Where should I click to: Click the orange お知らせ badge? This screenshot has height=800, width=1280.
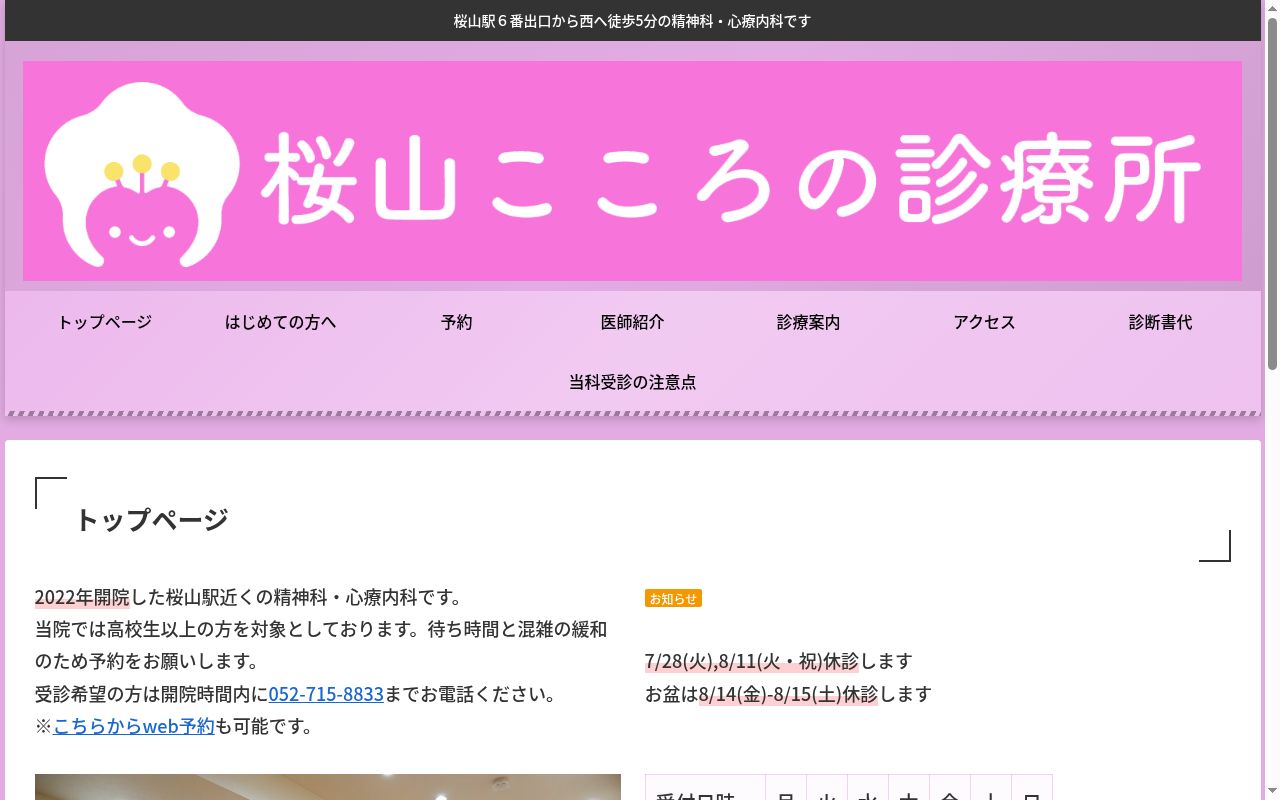[673, 598]
